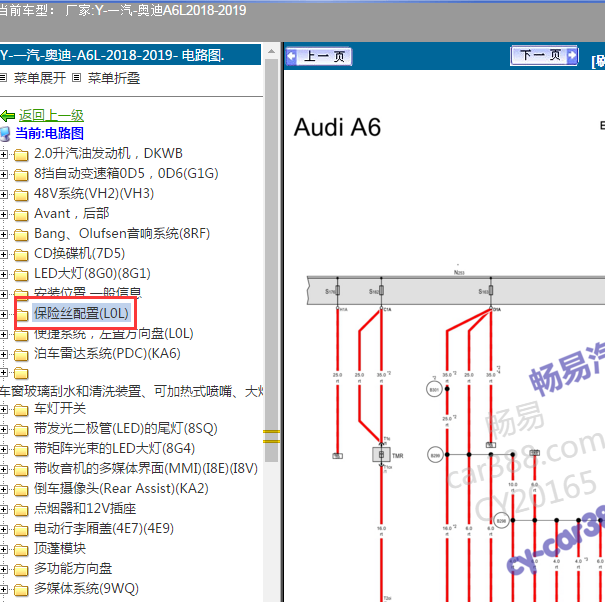Open folder icon of 带收音机的多媒体界面
The width and height of the screenshot is (605, 602).
point(21,470)
